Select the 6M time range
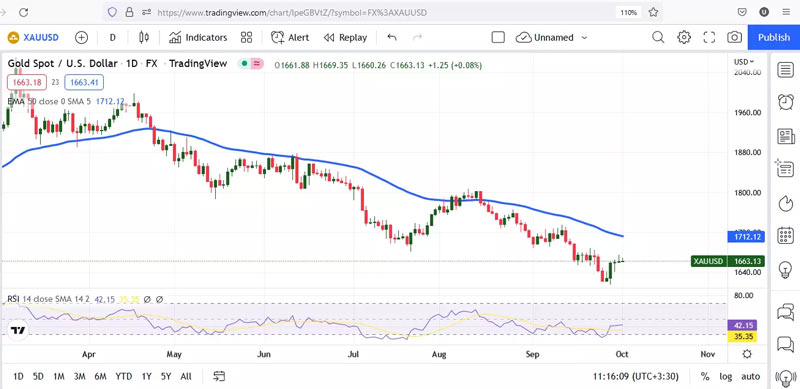This screenshot has width=800, height=389. [x=100, y=376]
